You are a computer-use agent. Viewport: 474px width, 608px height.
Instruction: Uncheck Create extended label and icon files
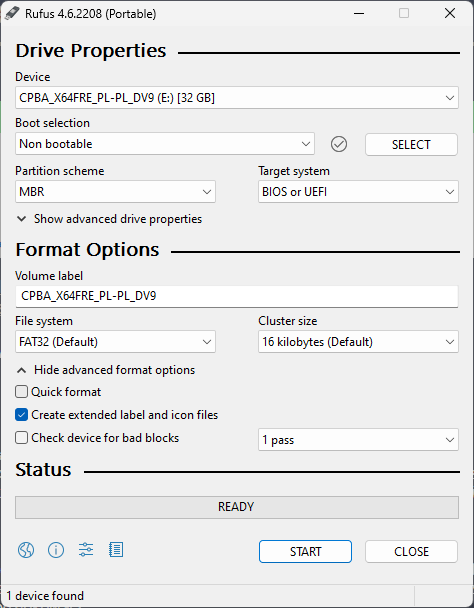pyautogui.click(x=21, y=415)
